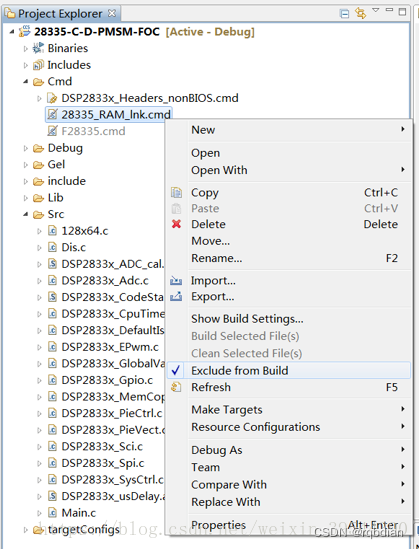Collapse the 28335-C-D-PMSM-FOC project node
419x549 pixels.
click(x=12, y=32)
